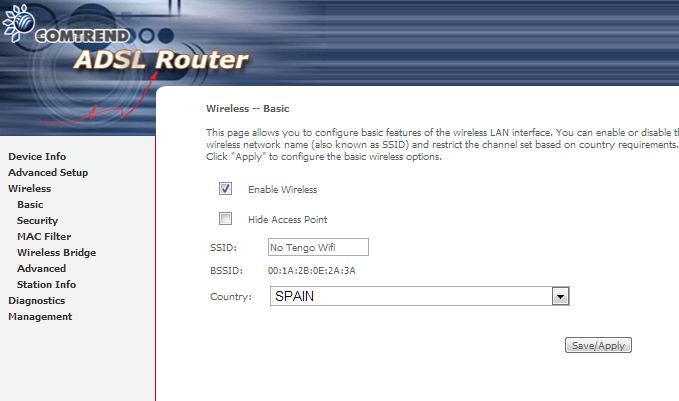
Task: Uncheck the Enable Wireless checkbox
Action: tap(225, 189)
